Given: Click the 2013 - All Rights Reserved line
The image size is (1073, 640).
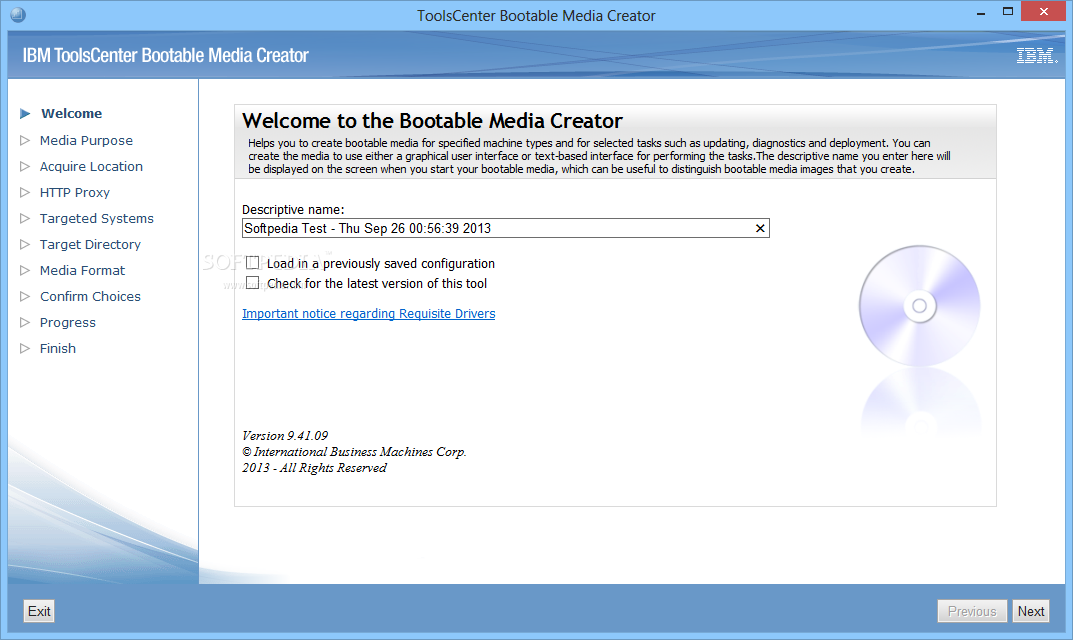Looking at the screenshot, I should tap(314, 468).
